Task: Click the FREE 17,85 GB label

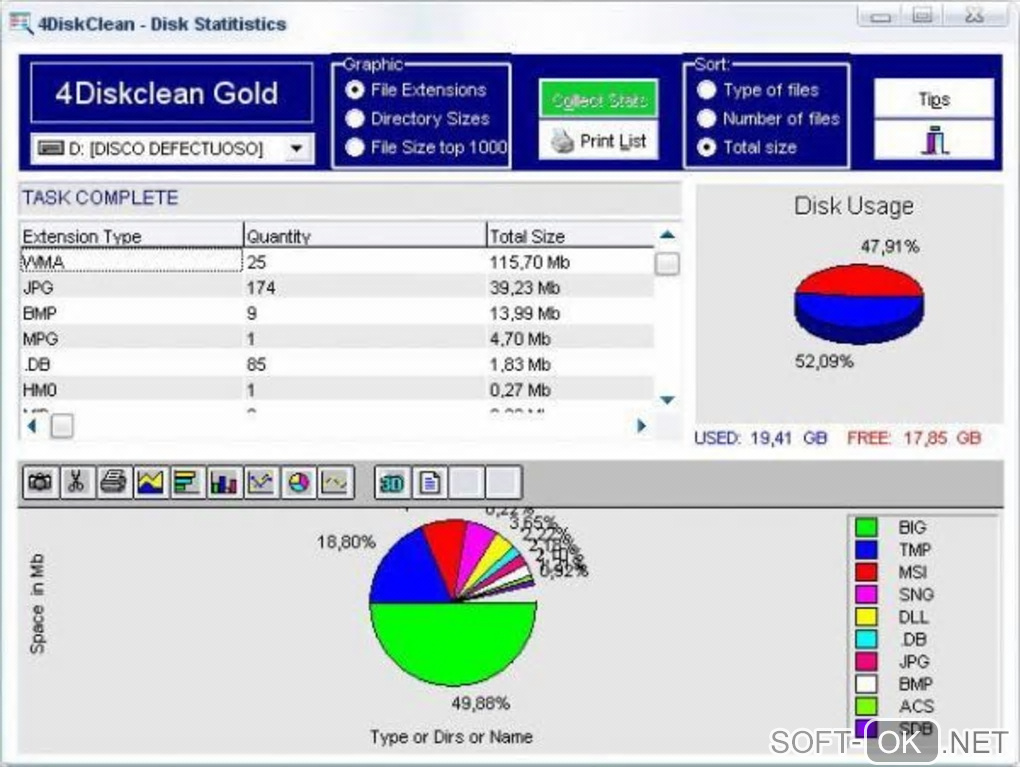Action: tap(914, 438)
